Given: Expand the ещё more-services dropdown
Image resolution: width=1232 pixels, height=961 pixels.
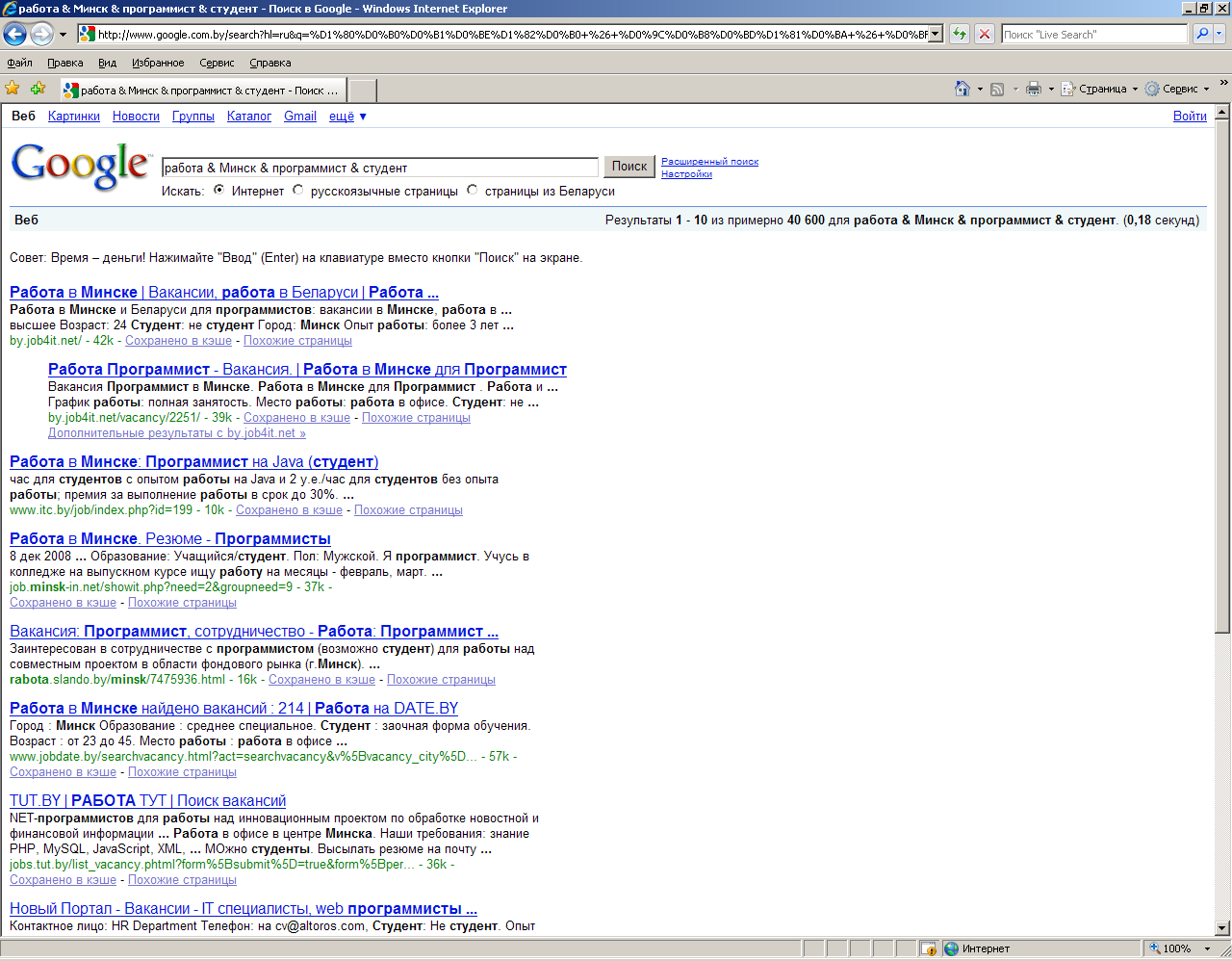Looking at the screenshot, I should [x=347, y=117].
